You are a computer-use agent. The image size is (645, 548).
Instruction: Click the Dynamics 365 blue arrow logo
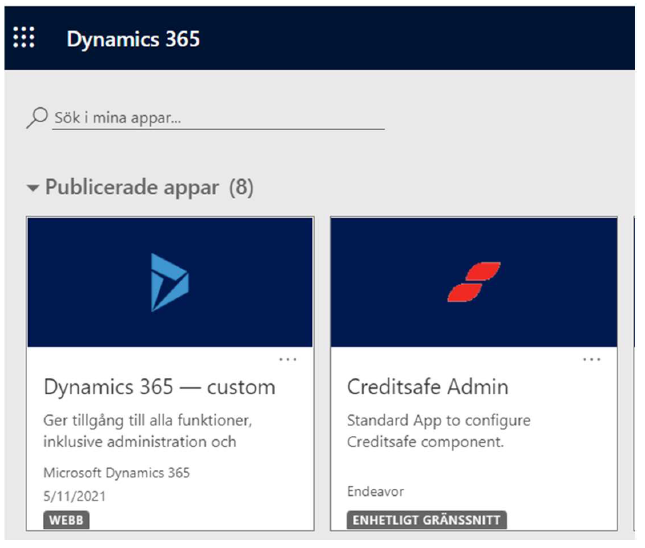[x=169, y=282]
